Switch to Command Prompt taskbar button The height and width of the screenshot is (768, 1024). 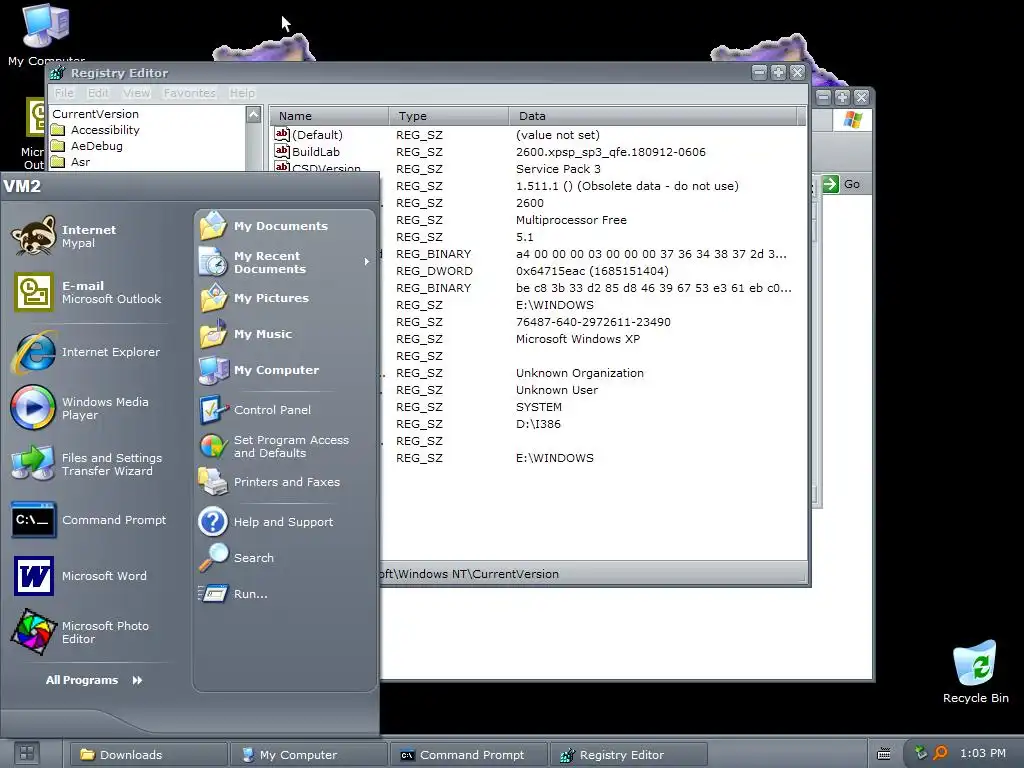pyautogui.click(x=469, y=755)
